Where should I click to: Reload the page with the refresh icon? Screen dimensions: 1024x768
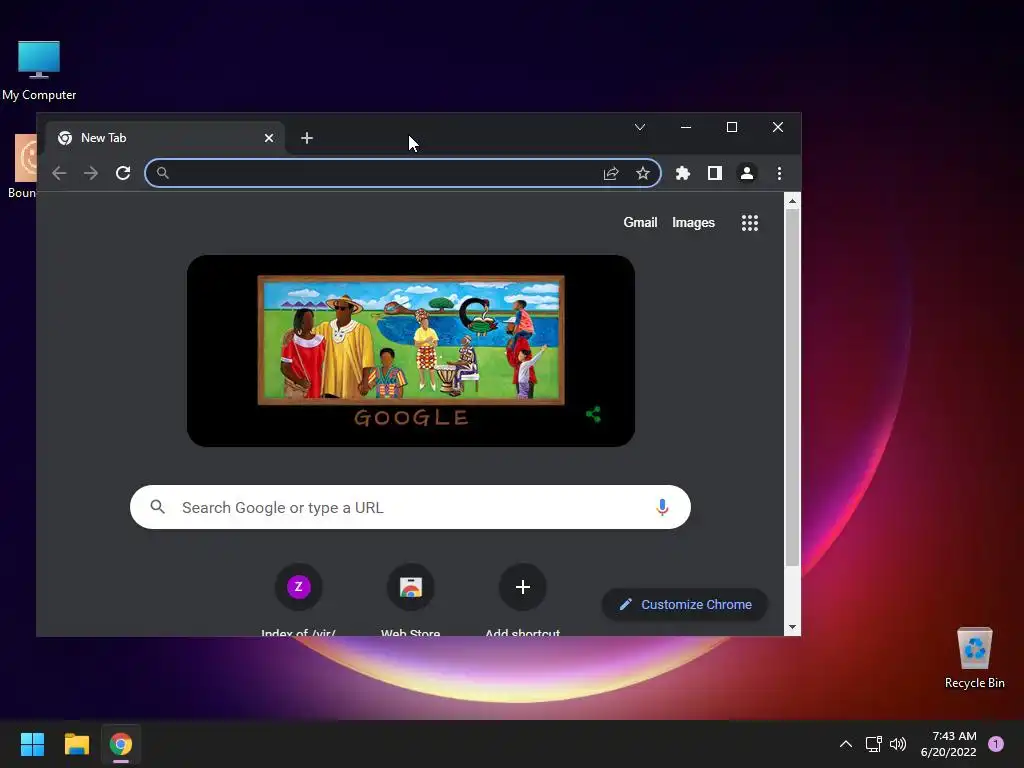[x=123, y=173]
